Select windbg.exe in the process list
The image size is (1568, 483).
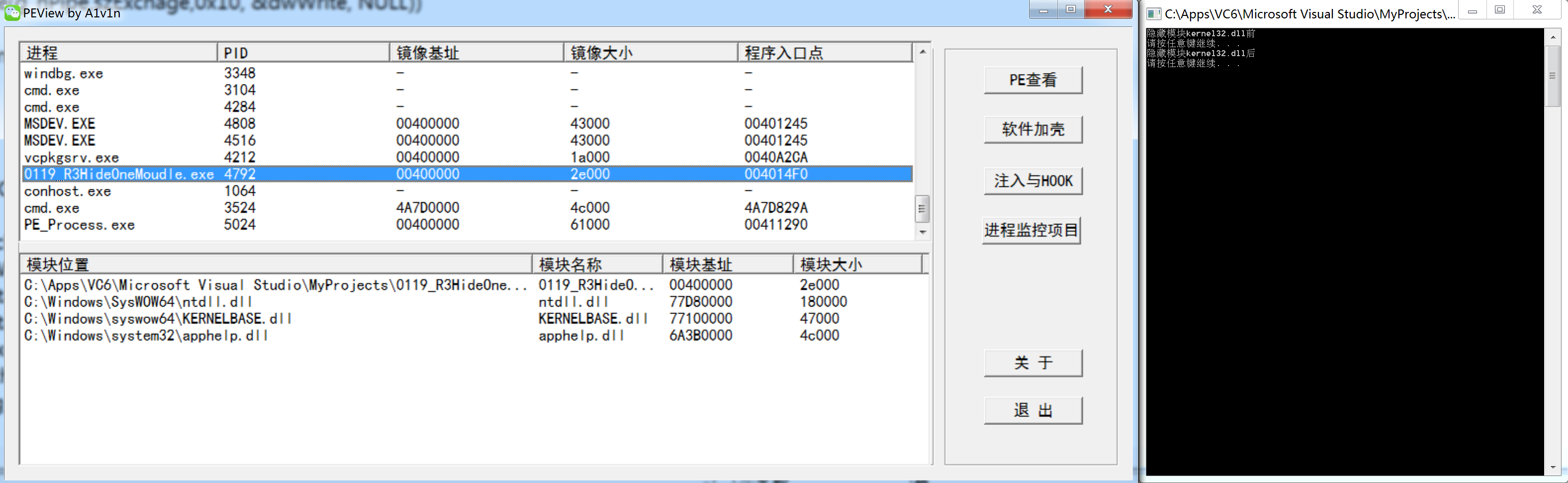64,74
